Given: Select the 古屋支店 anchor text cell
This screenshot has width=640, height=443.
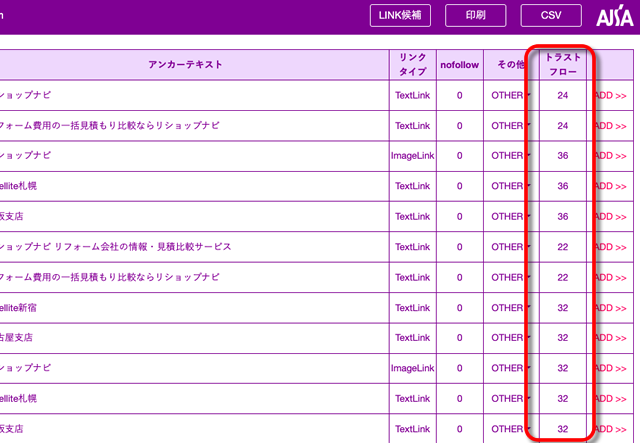Looking at the screenshot, I should click(194, 338).
